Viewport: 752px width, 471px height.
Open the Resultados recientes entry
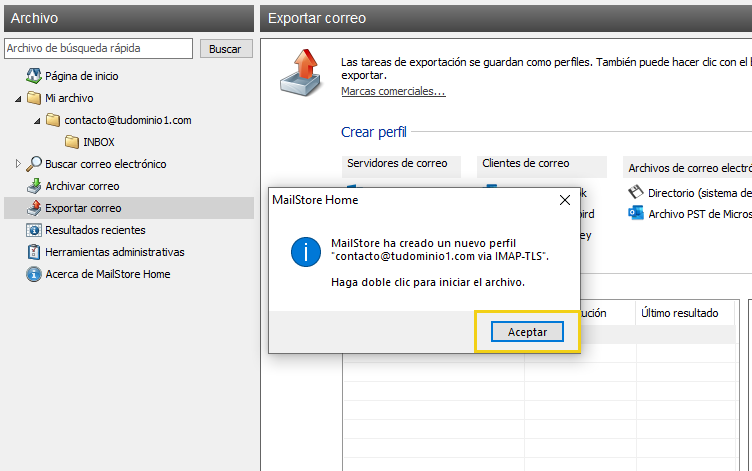(95, 230)
